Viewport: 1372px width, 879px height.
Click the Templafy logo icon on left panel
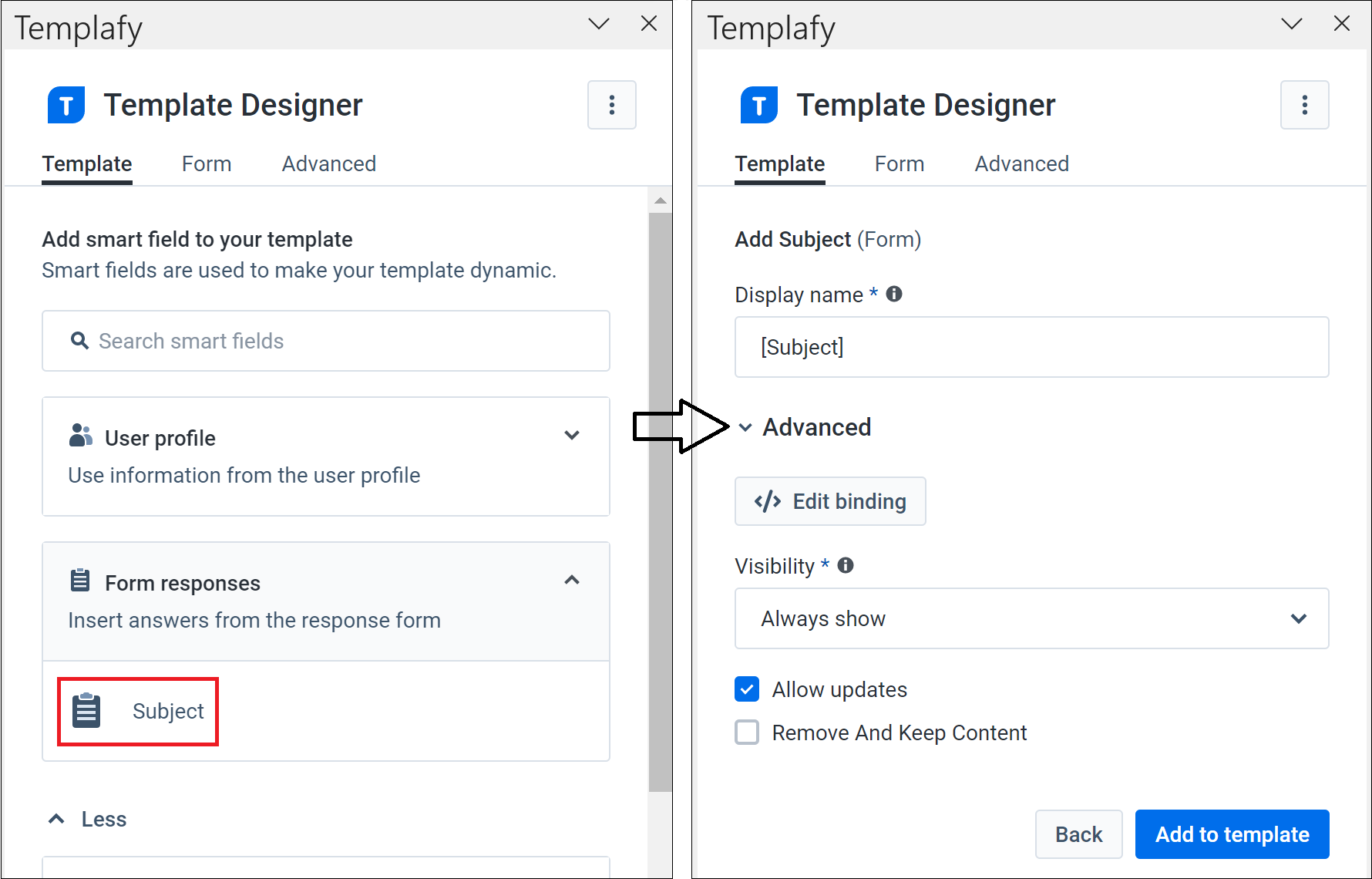[x=66, y=105]
